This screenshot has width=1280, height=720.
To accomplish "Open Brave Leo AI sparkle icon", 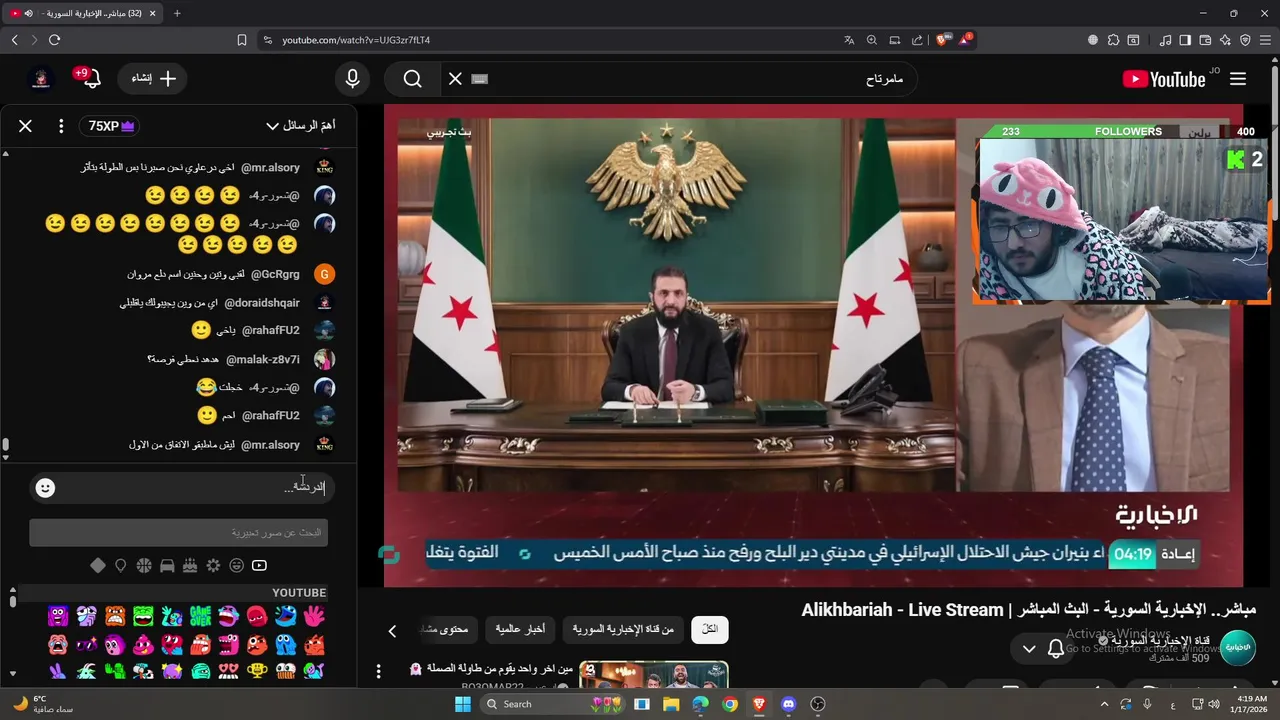I will click(x=1225, y=40).
